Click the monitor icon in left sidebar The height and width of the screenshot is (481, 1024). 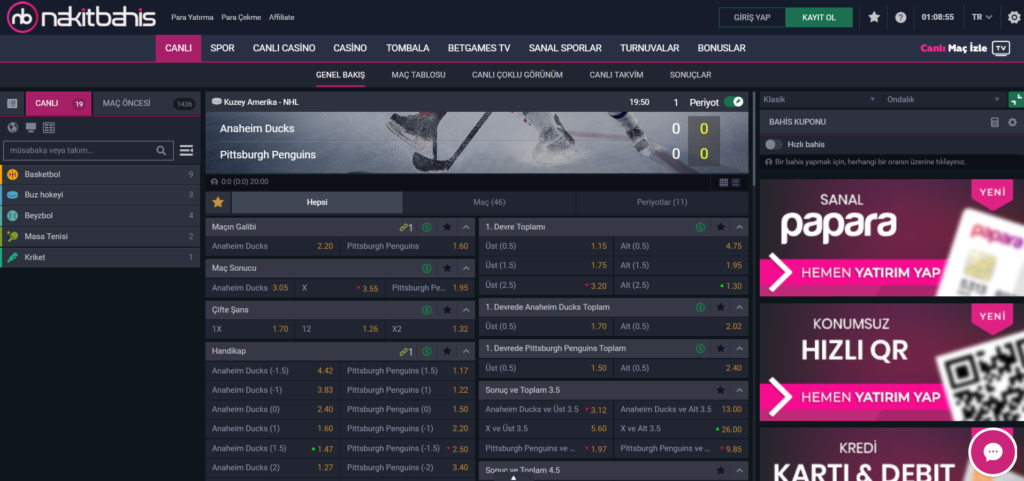tap(31, 127)
